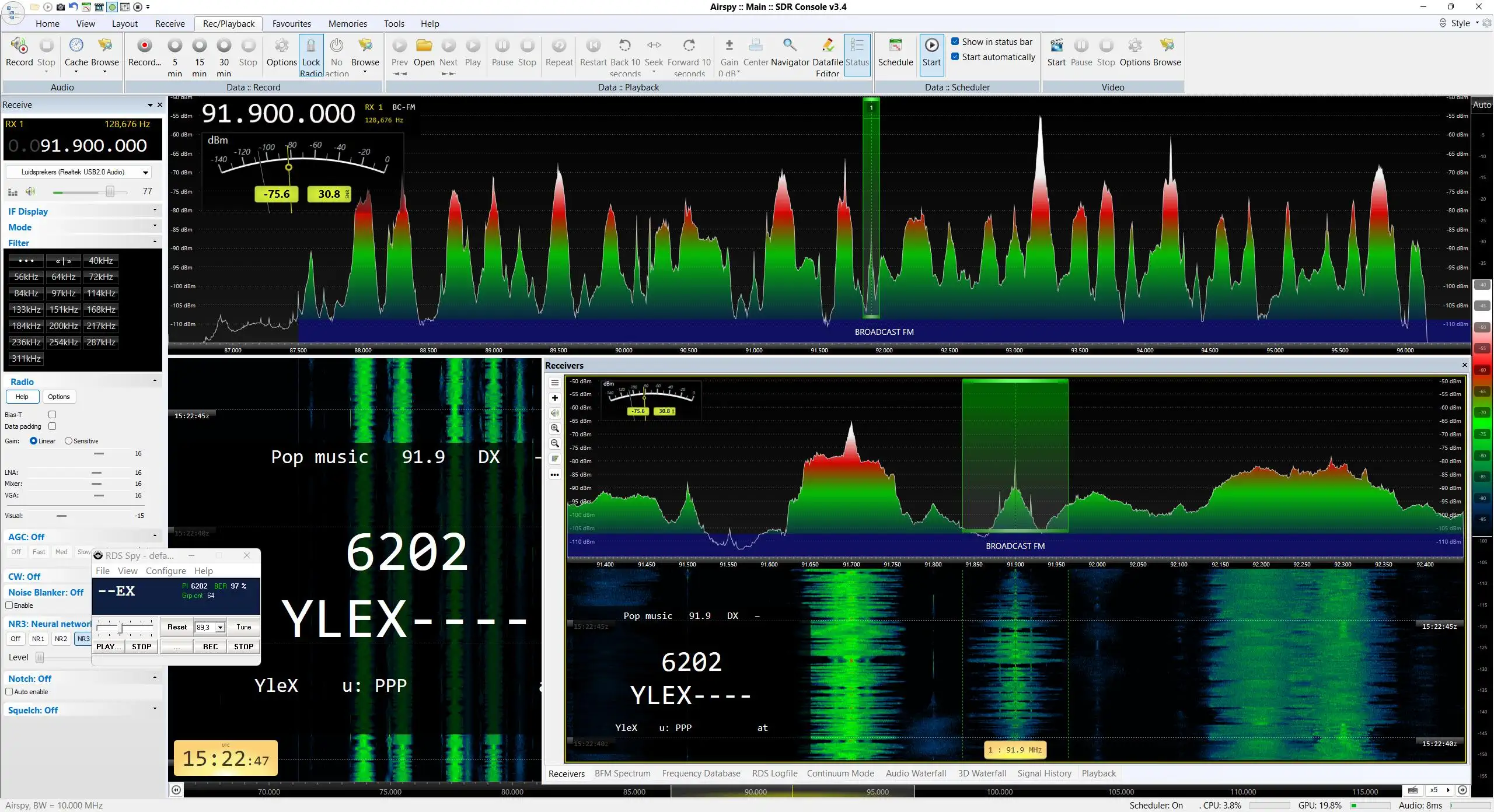Open playback file with Open icon
Screen dimensions: 1494x812
[x=424, y=52]
